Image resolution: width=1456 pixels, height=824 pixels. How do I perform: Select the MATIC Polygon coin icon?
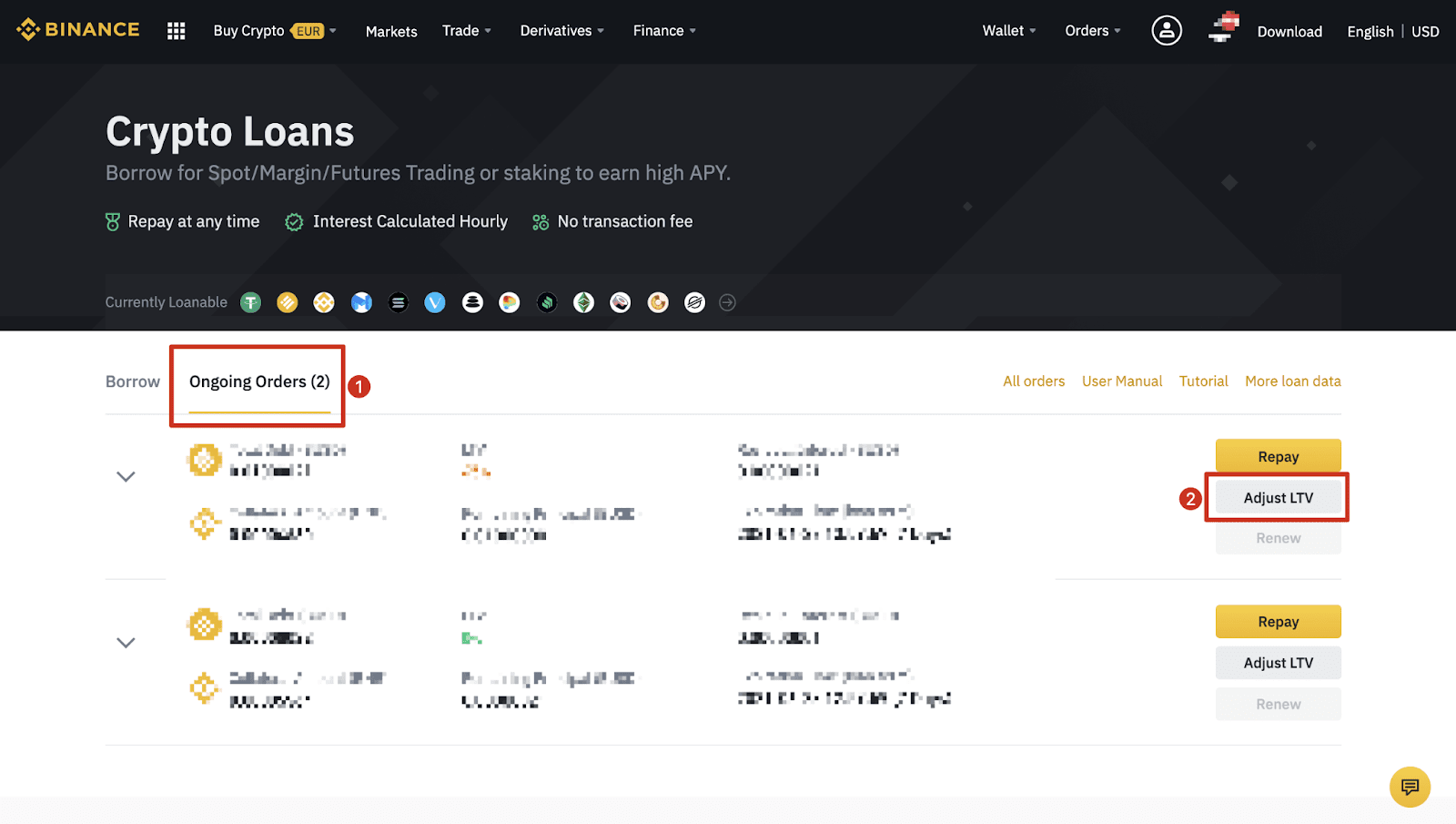tap(361, 302)
